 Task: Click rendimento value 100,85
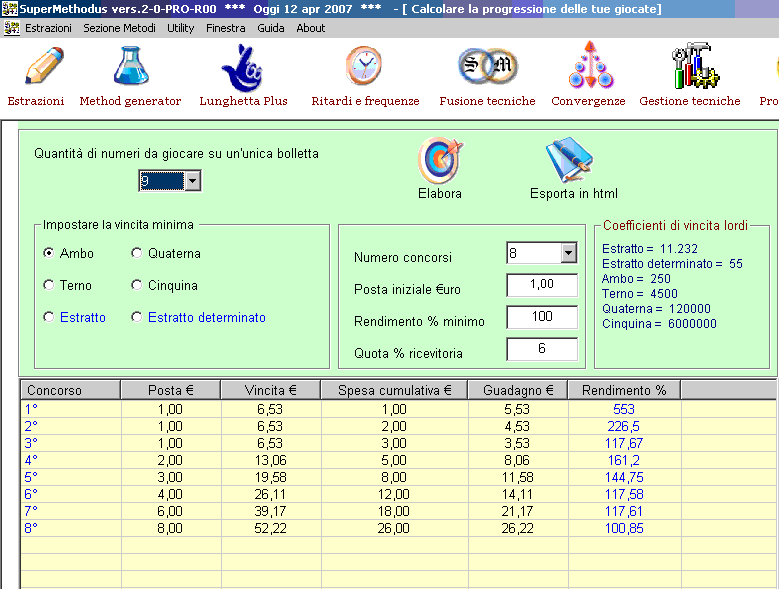(x=624, y=528)
